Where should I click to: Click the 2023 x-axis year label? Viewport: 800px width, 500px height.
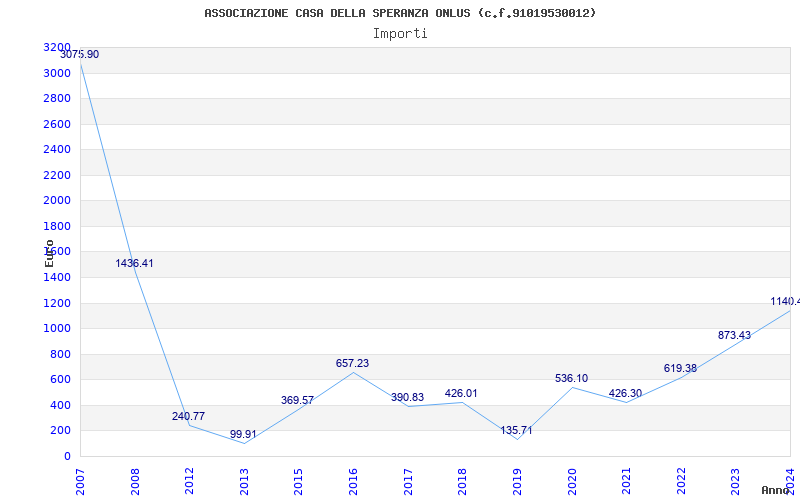click(735, 481)
